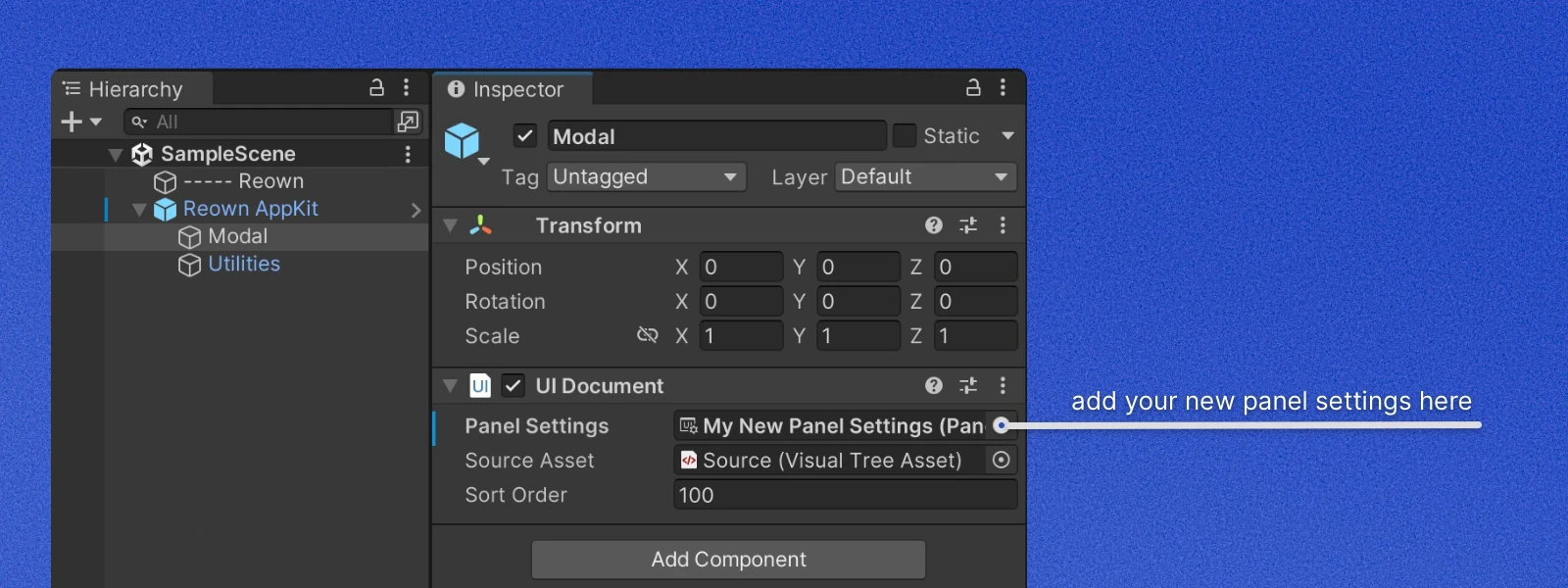The width and height of the screenshot is (1568, 588).
Task: Click the cube icon of '----- Reown'
Action: point(165,182)
